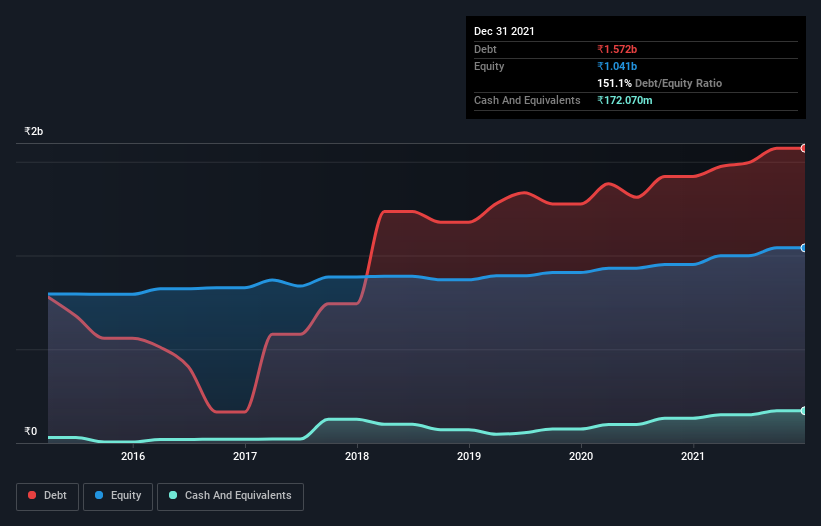Screen dimensions: 821x526
Task: Toggle the Debt series legend button
Action: 48,496
